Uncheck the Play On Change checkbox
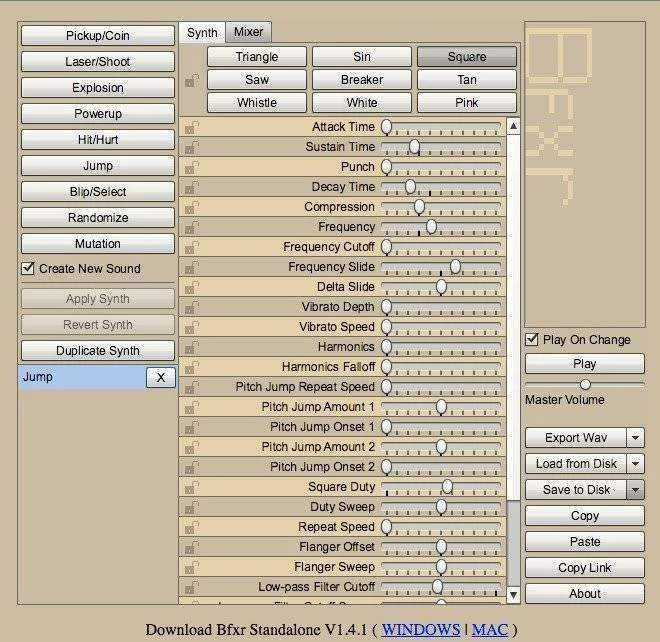 (532, 339)
